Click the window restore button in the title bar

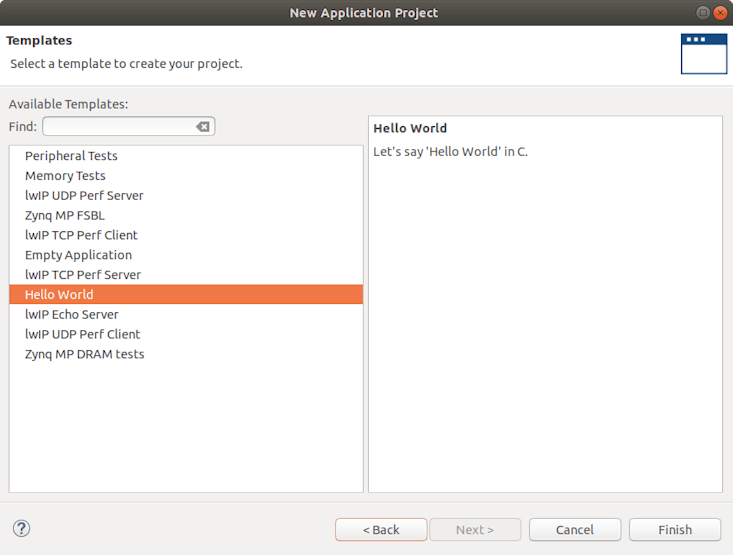[x=703, y=13]
